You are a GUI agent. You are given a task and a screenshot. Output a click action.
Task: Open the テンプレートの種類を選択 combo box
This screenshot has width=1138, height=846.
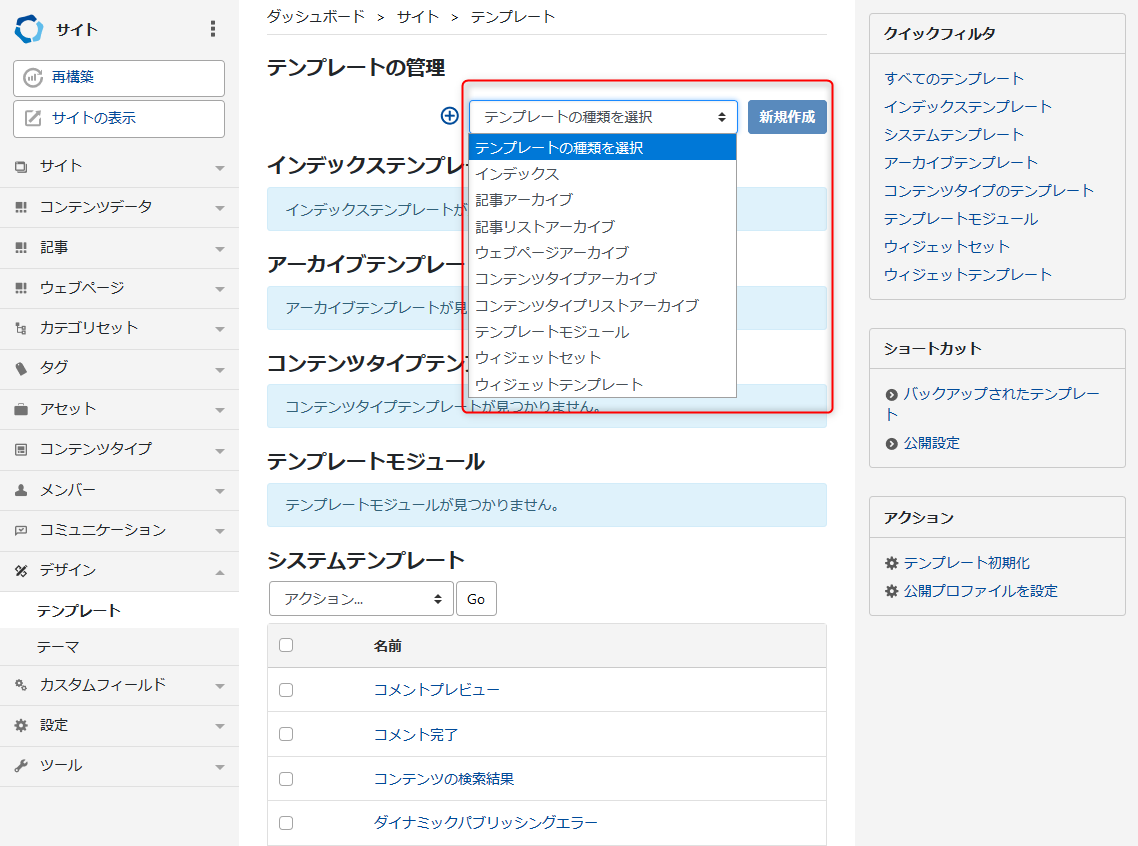603,117
